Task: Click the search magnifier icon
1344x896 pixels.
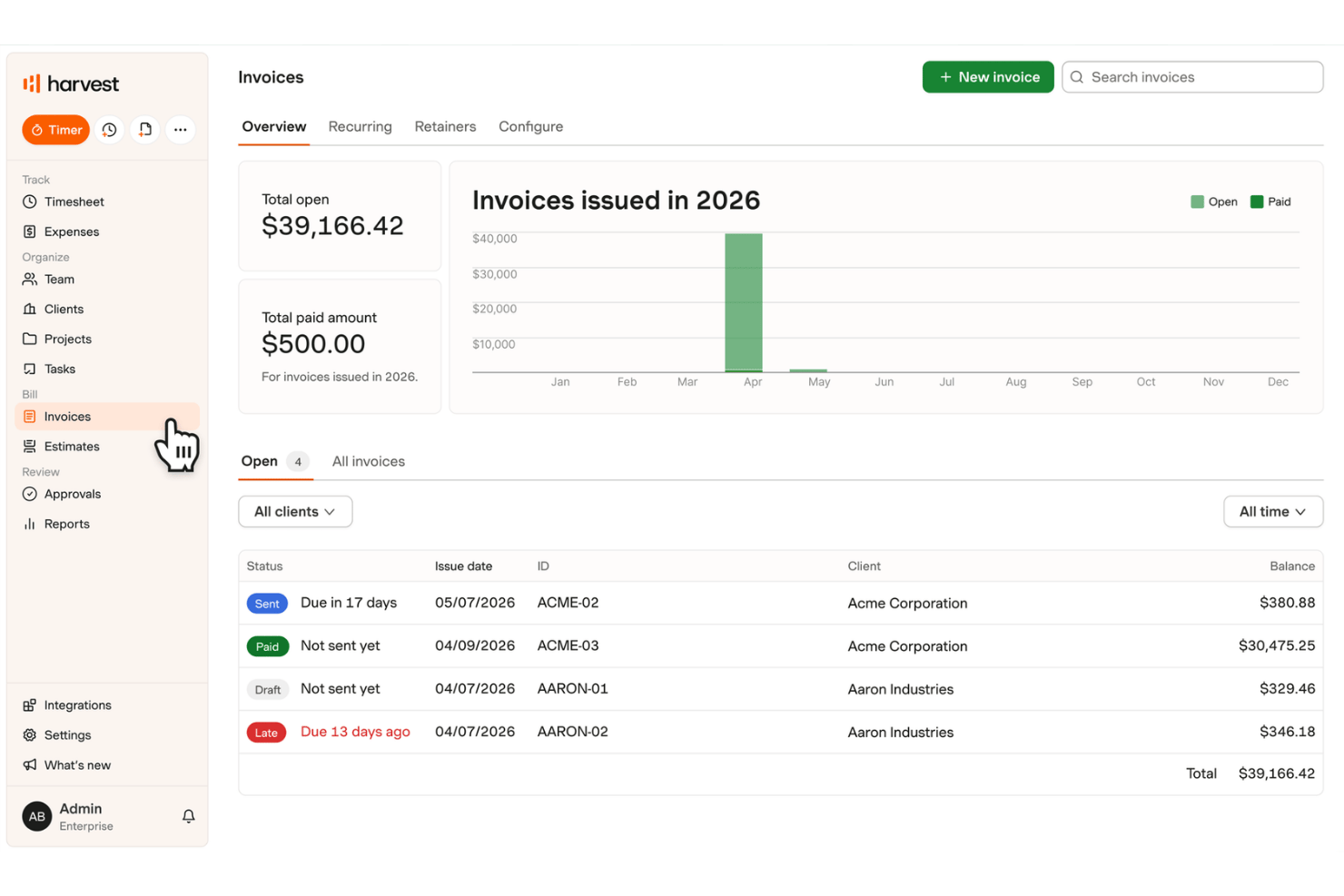Action: (1077, 77)
